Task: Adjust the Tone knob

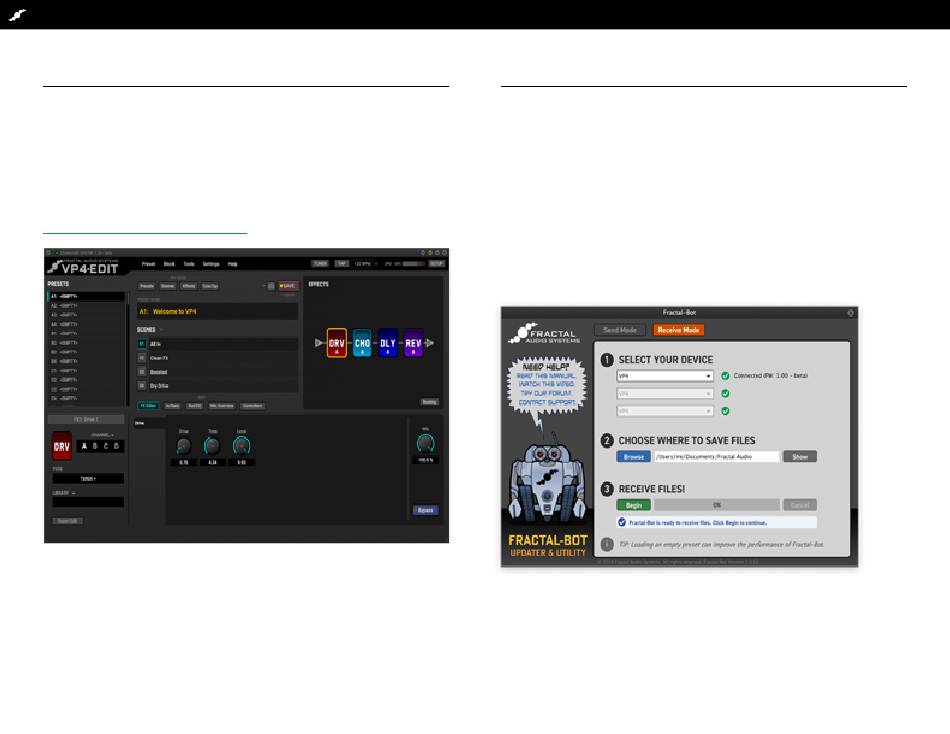Action: tap(212, 446)
